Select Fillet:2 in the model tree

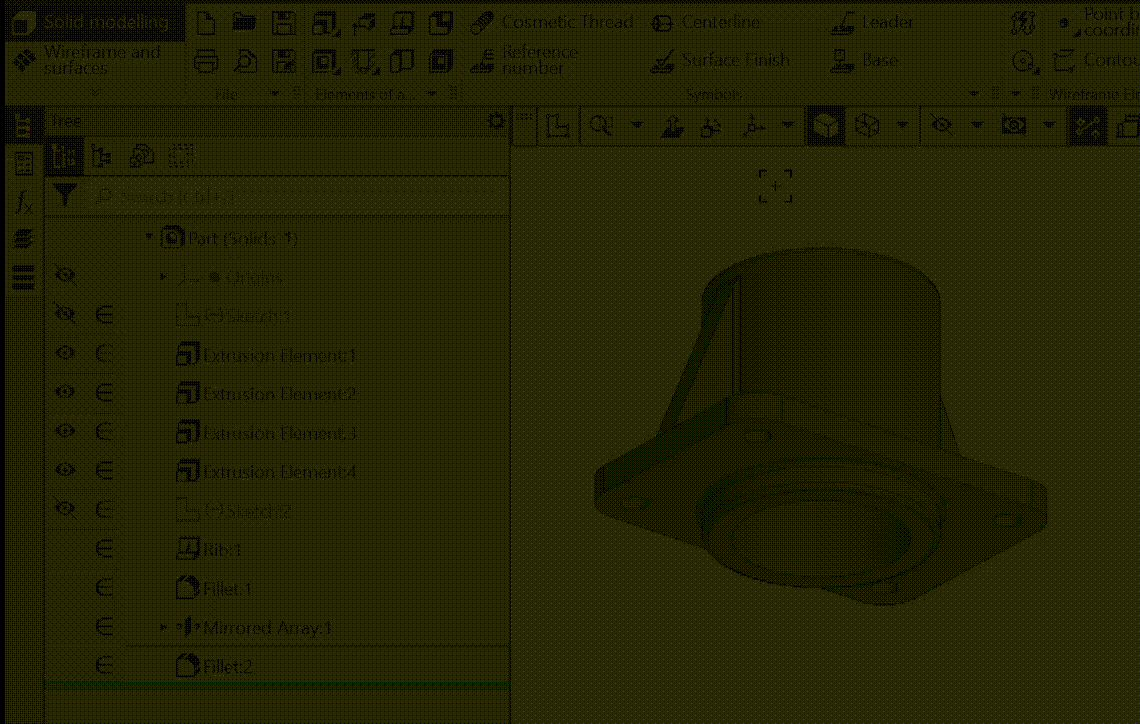[227, 666]
